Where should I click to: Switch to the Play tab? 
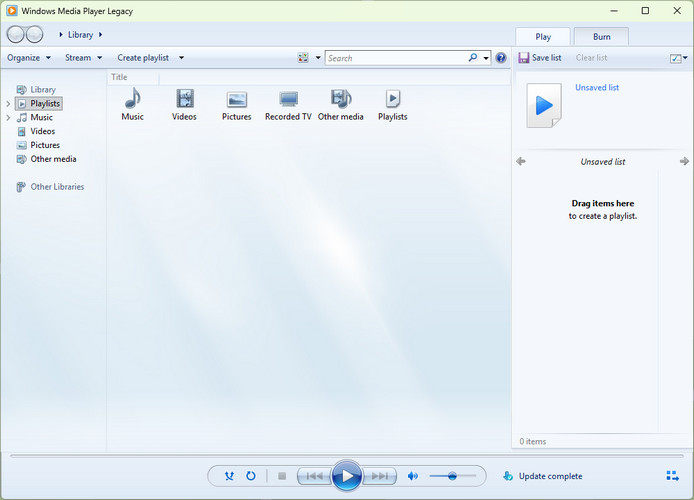pos(543,37)
